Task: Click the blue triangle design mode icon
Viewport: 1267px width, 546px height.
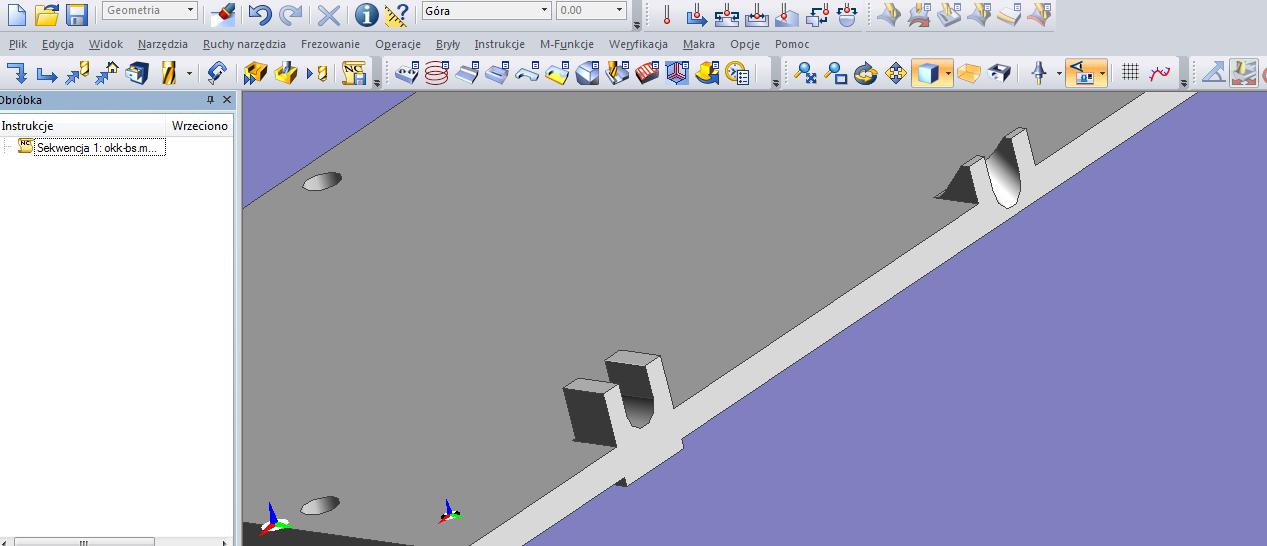Action: 1214,73
